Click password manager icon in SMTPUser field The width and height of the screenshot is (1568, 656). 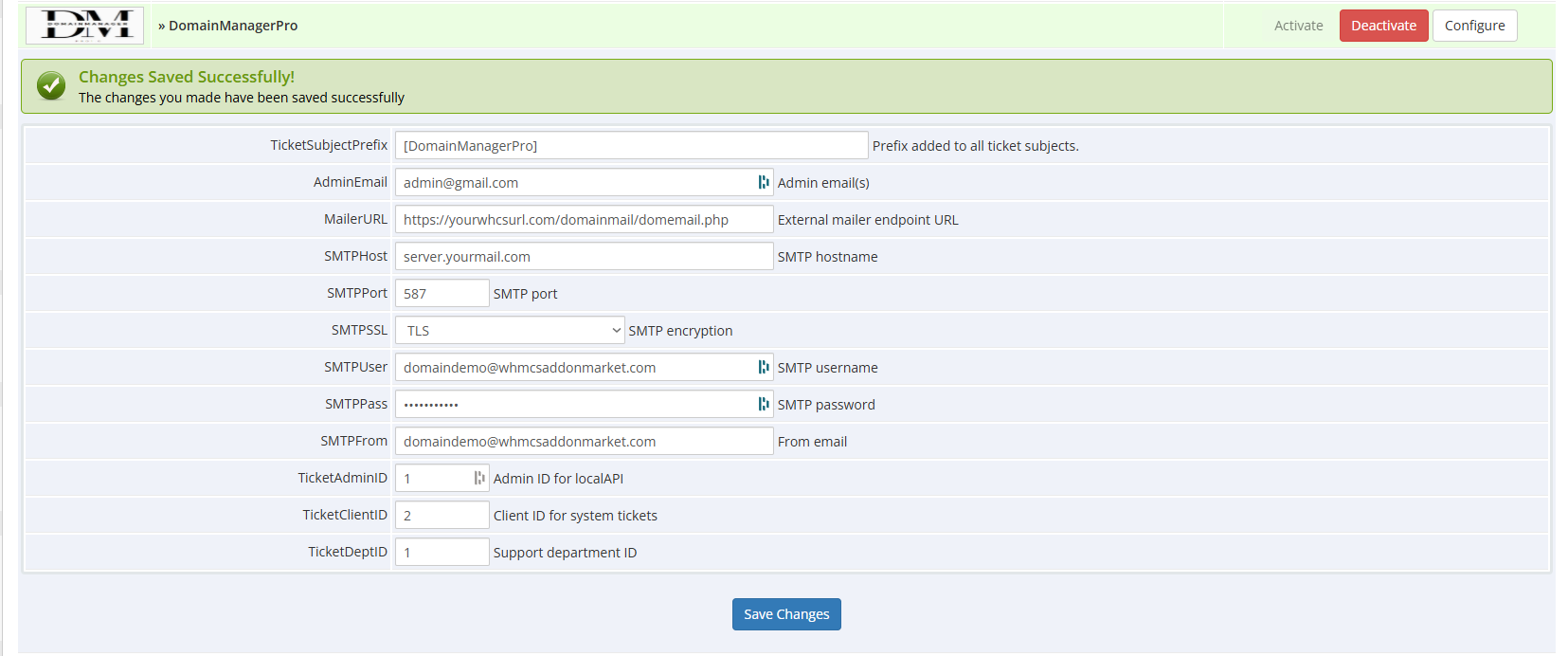763,367
